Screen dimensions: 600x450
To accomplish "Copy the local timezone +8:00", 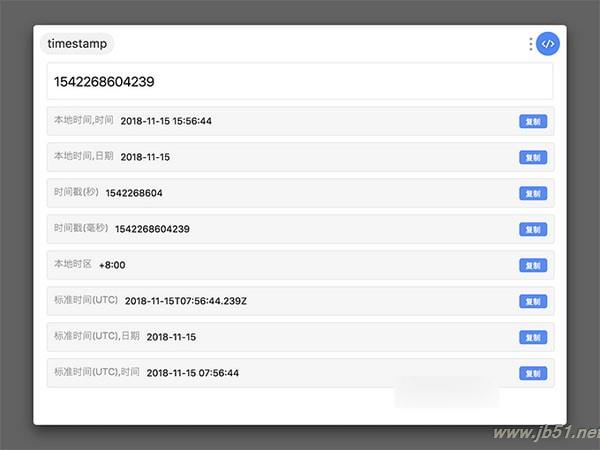I will [x=533, y=266].
